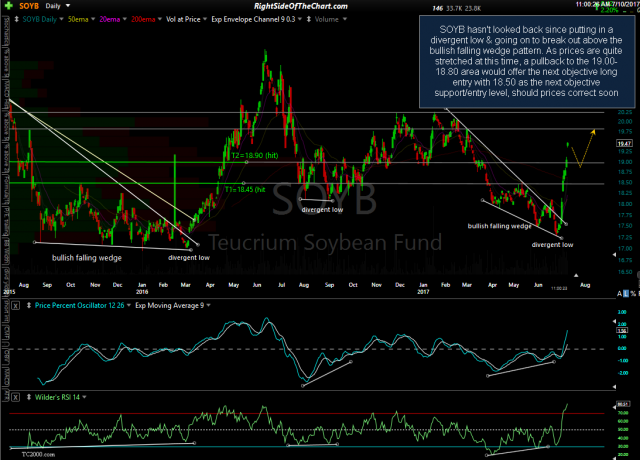Click the reorder arrows beside Volume

click(309, 19)
